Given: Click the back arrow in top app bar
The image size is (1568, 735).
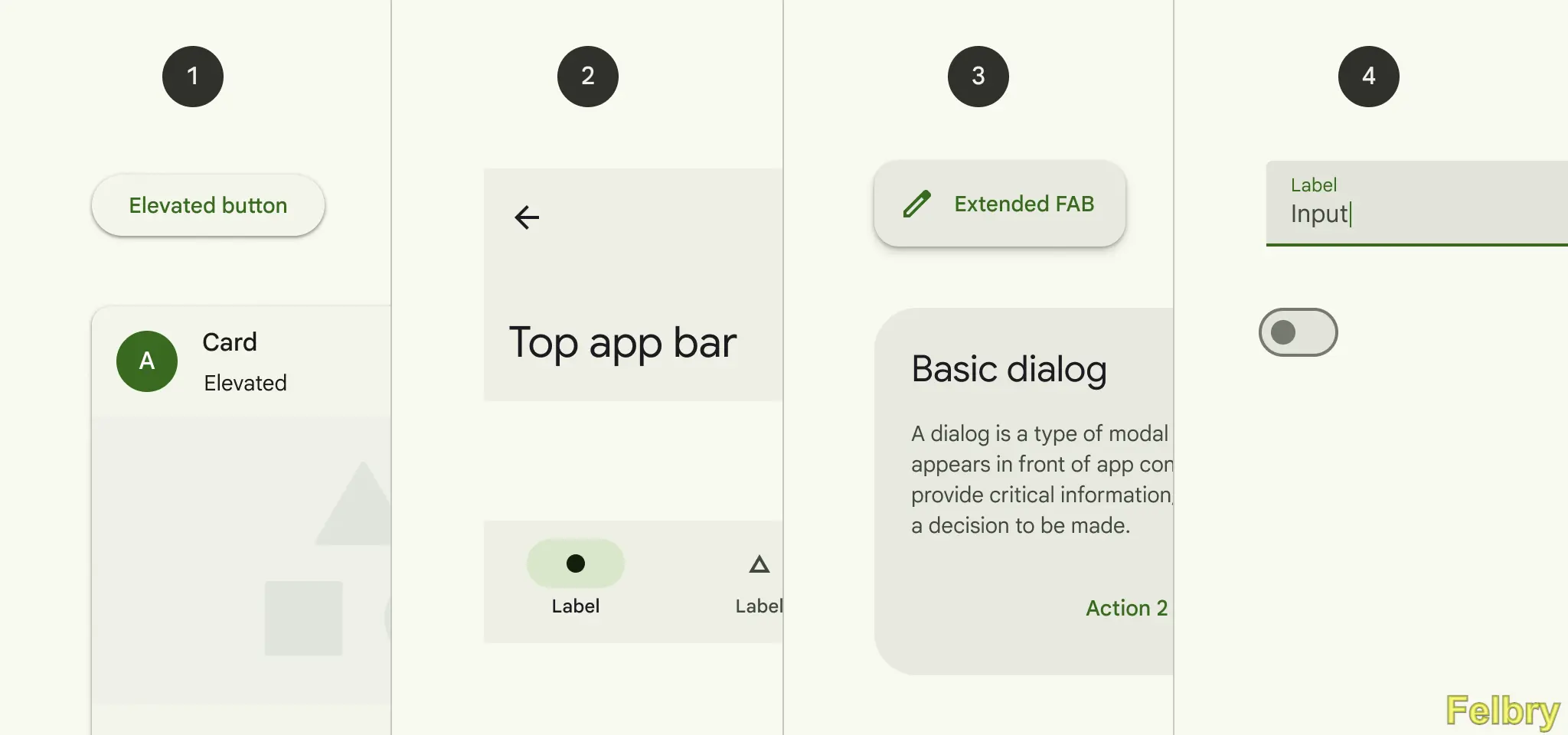Looking at the screenshot, I should click(x=527, y=217).
